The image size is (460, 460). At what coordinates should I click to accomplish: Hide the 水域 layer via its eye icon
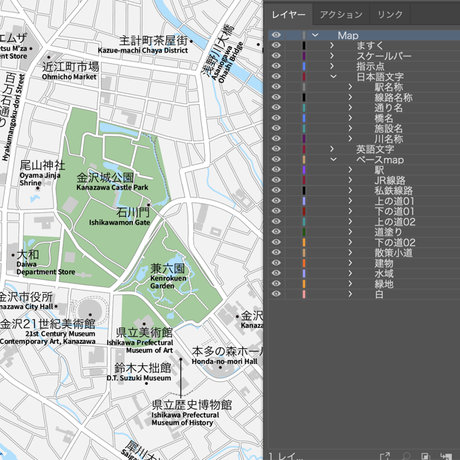coord(276,273)
